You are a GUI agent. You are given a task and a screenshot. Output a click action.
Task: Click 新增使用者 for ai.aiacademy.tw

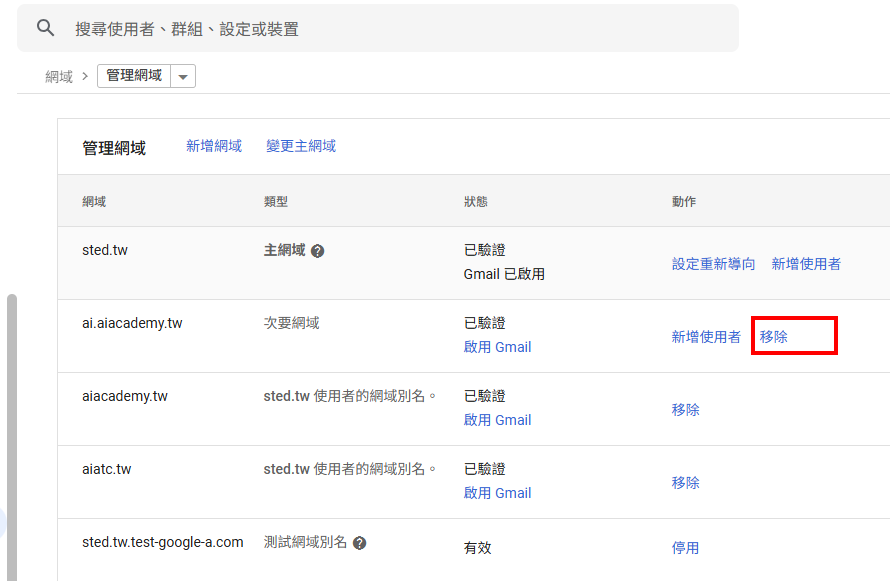click(x=706, y=337)
